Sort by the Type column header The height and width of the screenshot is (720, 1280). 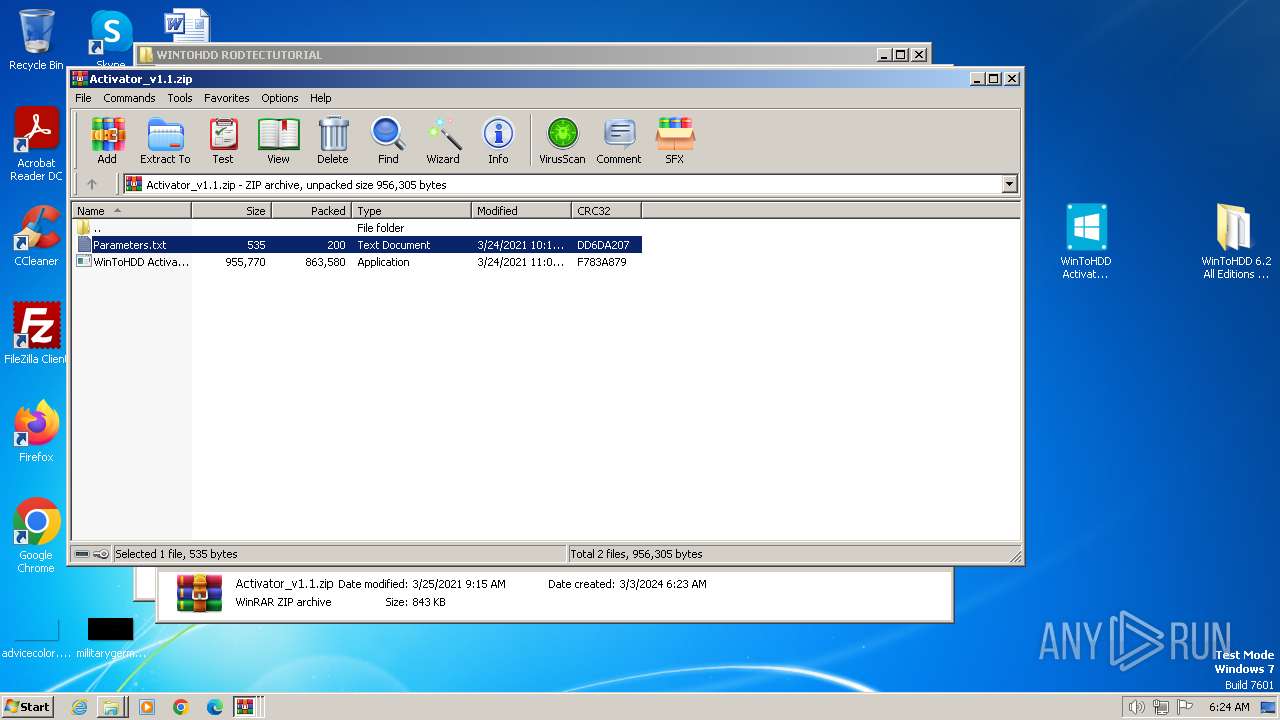coord(411,211)
